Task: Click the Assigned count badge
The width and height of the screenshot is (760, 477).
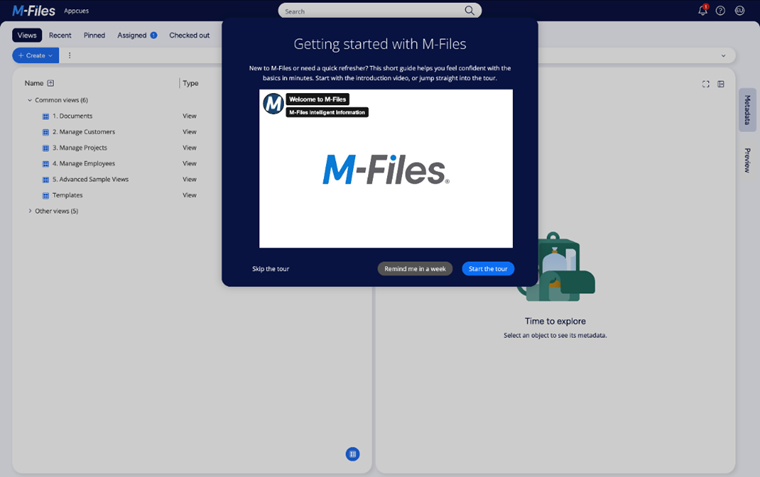Action: coord(154,35)
